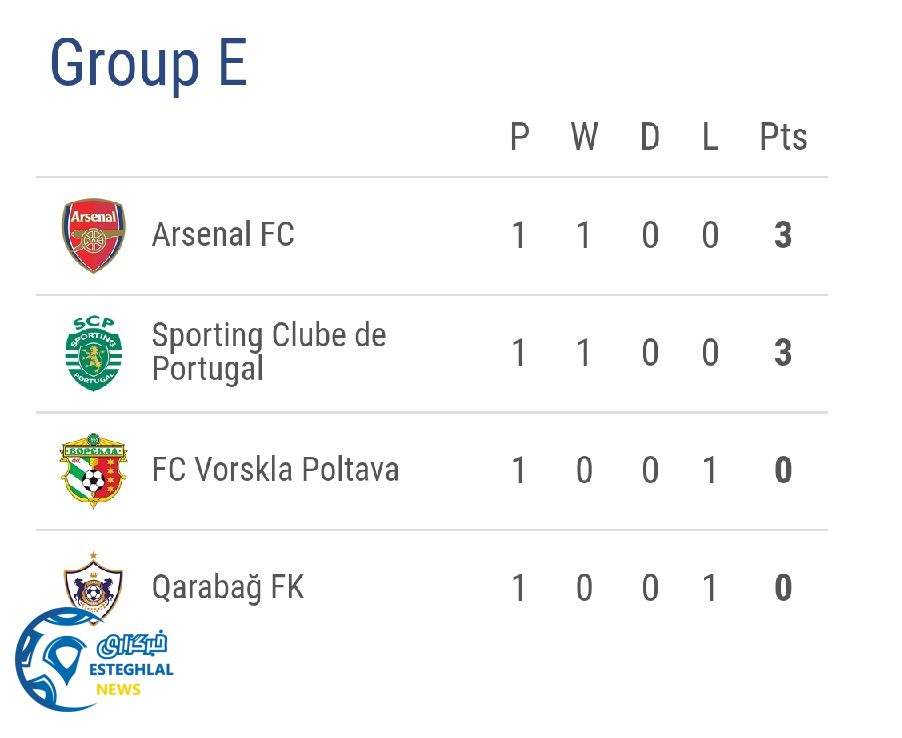
Task: Click the Pts column header
Action: [x=783, y=138]
